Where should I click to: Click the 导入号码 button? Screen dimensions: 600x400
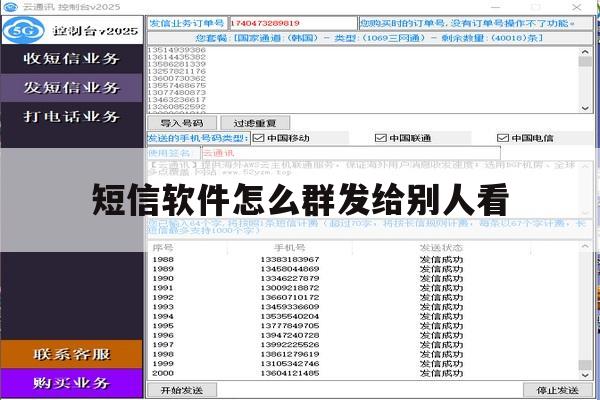click(182, 123)
